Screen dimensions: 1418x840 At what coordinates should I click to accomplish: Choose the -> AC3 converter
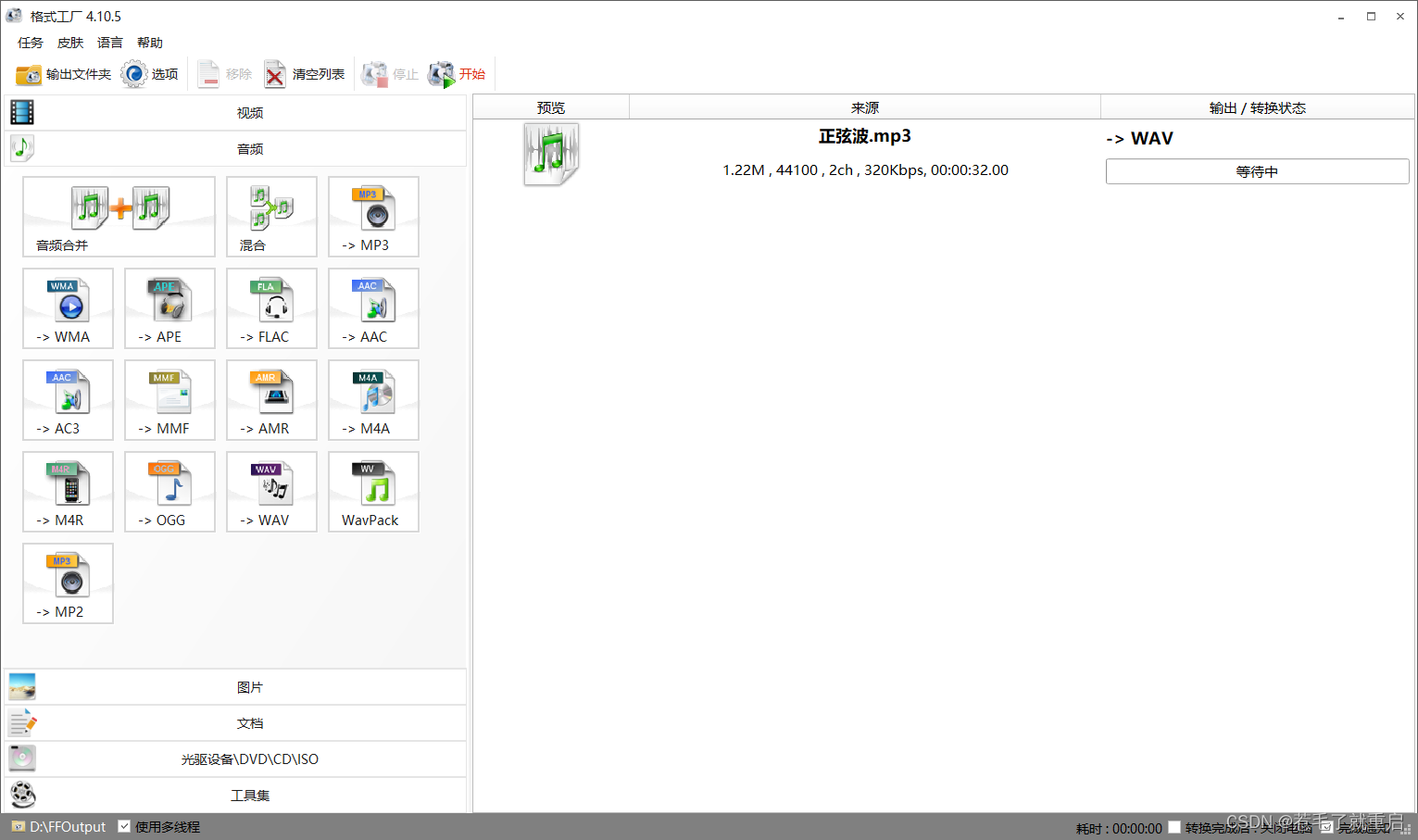(x=68, y=400)
